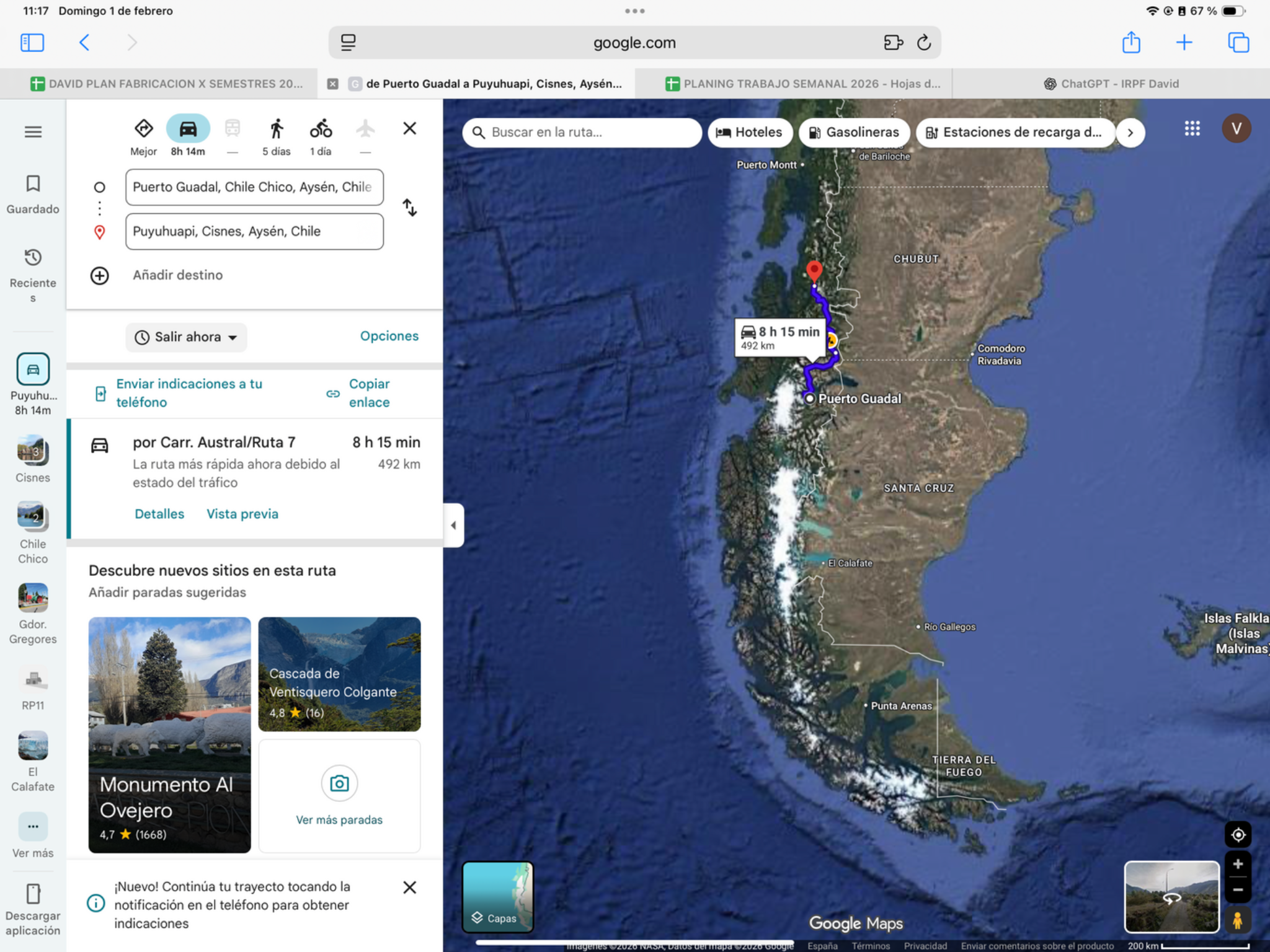The image size is (1270, 952).
Task: Open Vista previa of route
Action: (x=242, y=514)
